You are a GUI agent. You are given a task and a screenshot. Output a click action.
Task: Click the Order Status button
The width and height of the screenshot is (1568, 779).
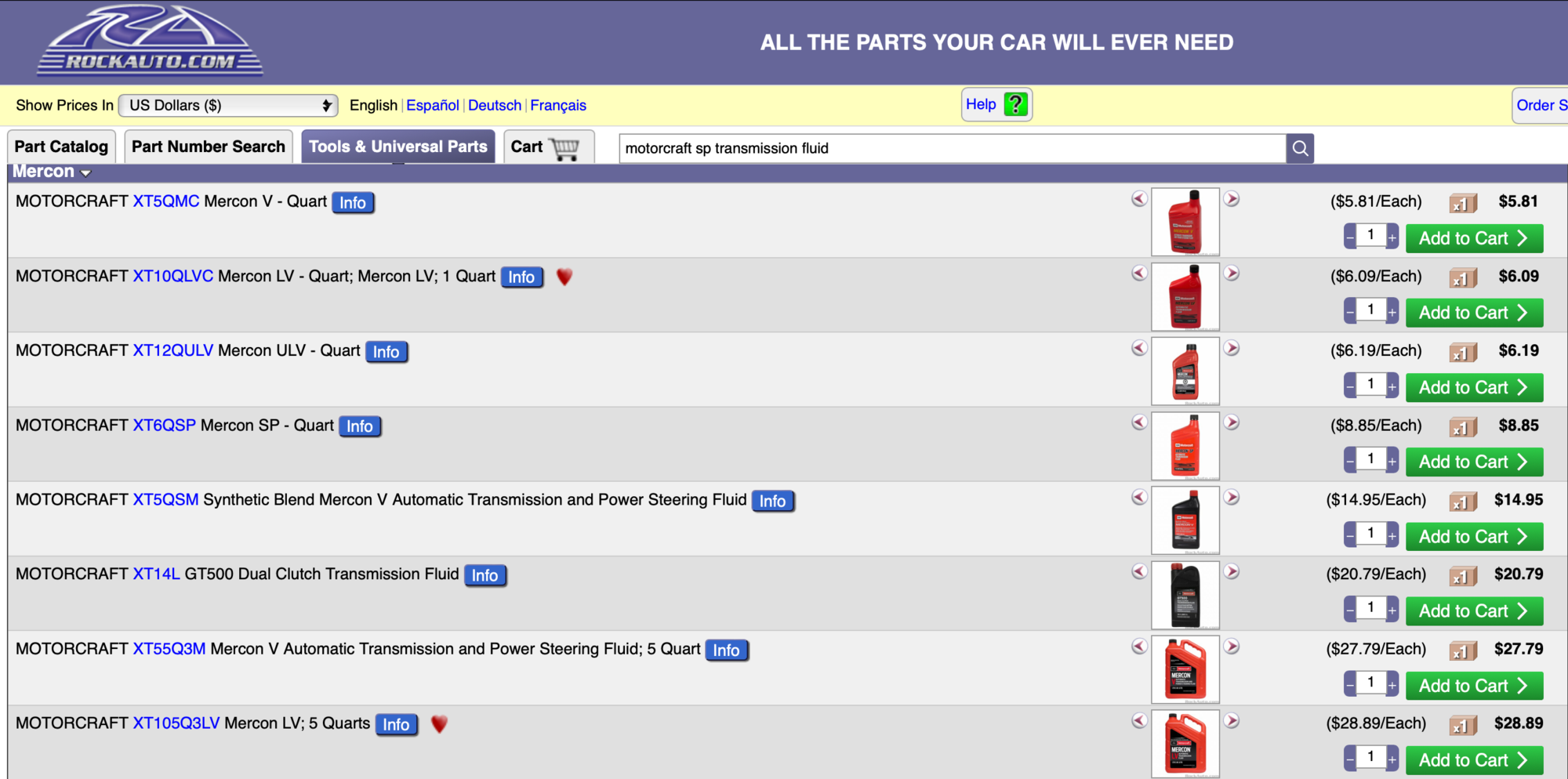pos(1541,105)
